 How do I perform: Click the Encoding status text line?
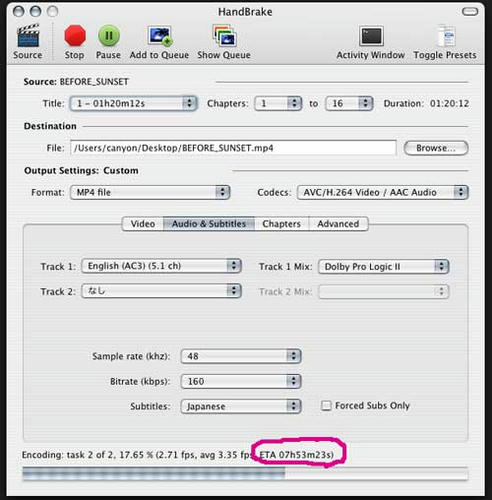(x=178, y=455)
